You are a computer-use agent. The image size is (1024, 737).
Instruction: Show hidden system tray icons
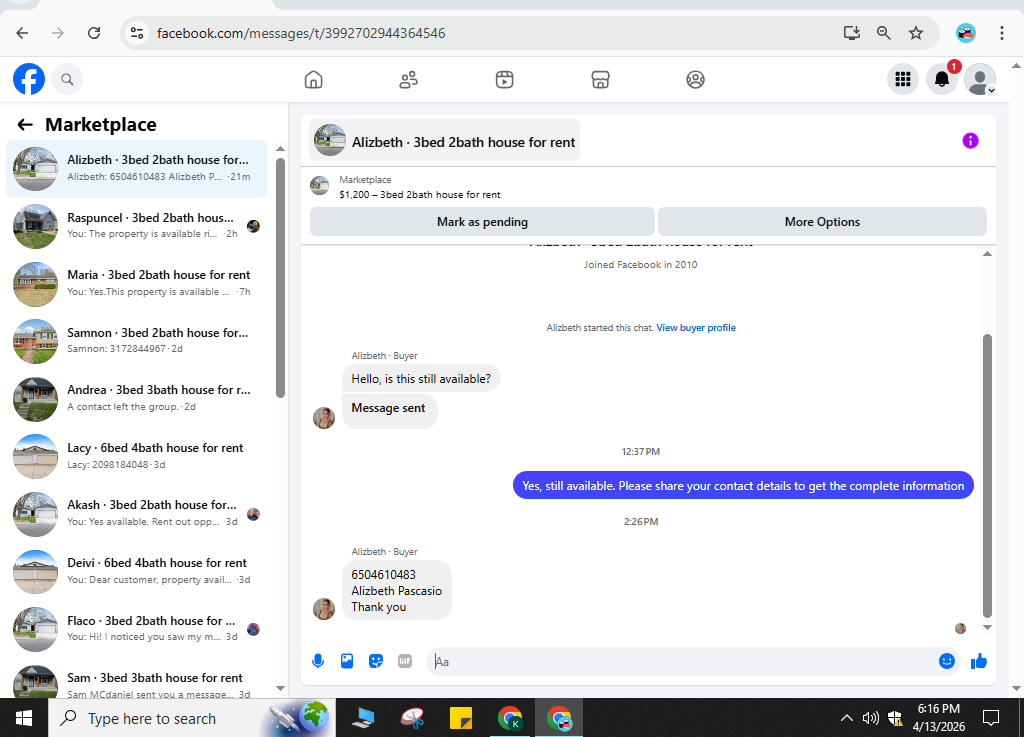tap(846, 718)
